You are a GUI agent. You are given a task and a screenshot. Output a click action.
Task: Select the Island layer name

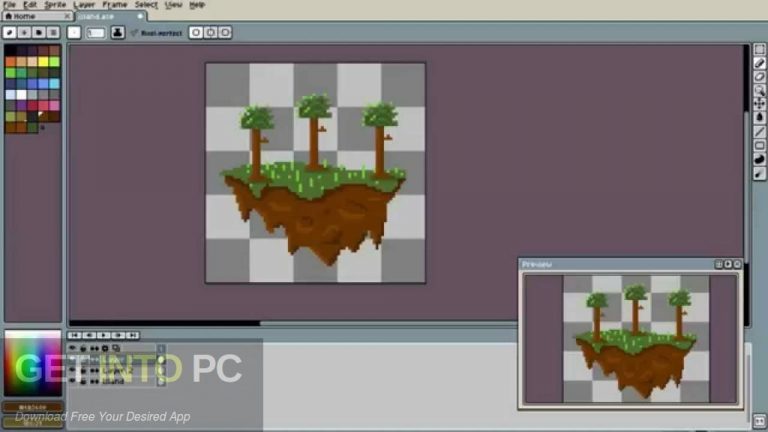(x=113, y=381)
